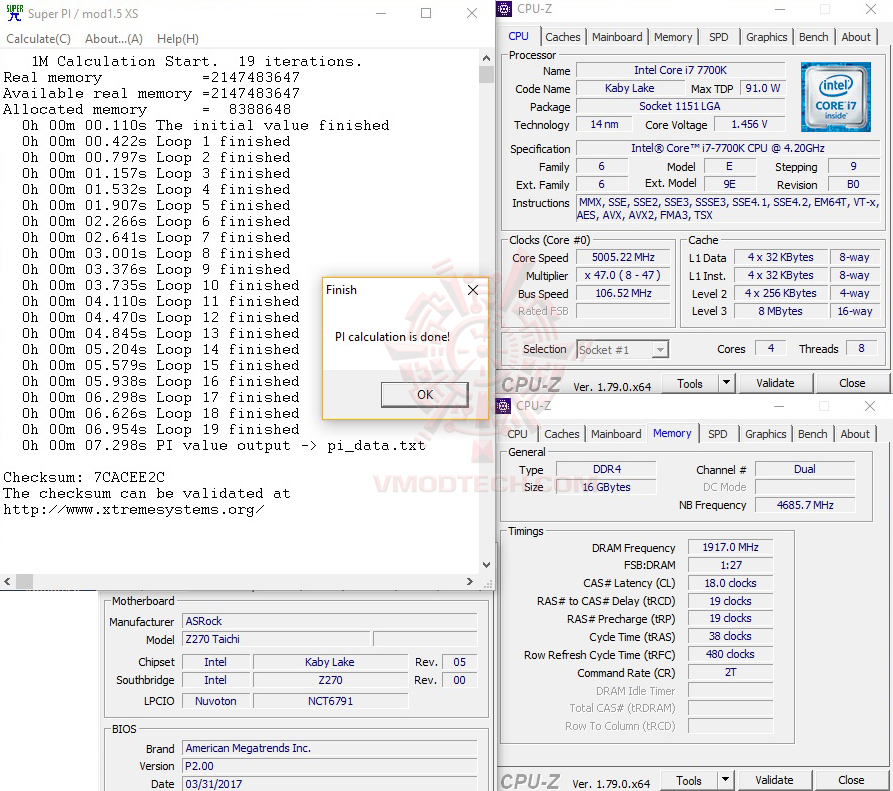Open About tab in lower CPU-Z window
893x791 pixels.
coord(855,434)
